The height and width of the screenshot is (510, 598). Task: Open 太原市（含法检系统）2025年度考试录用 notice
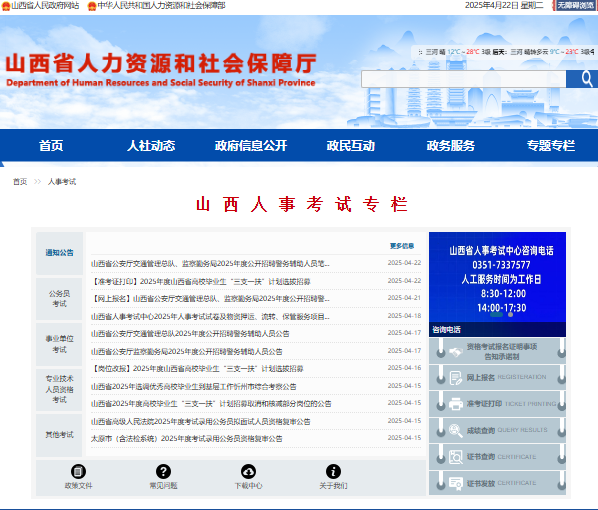(186, 439)
